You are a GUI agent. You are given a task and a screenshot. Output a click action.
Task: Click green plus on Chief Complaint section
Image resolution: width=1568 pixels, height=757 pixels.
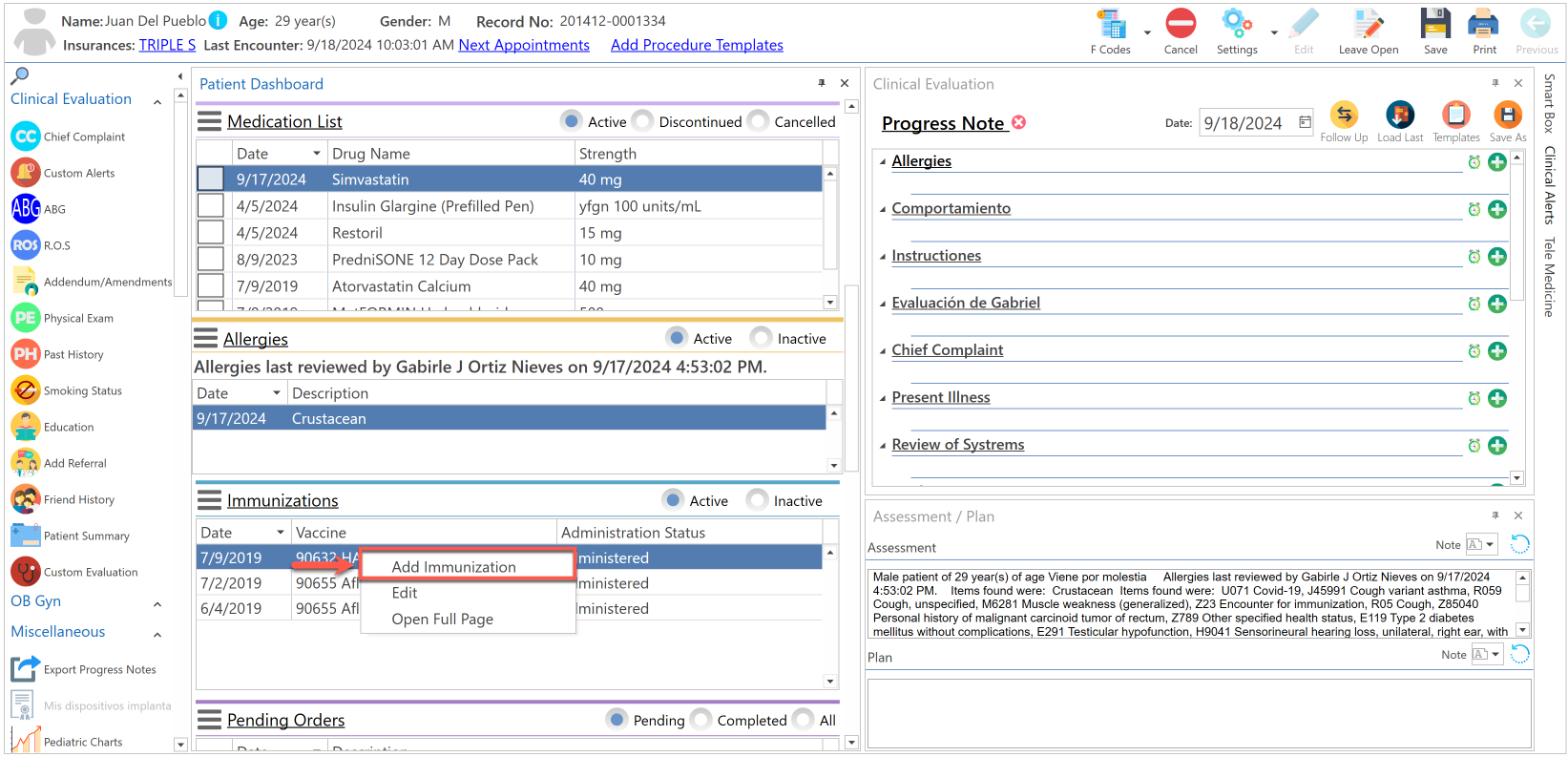1497,351
